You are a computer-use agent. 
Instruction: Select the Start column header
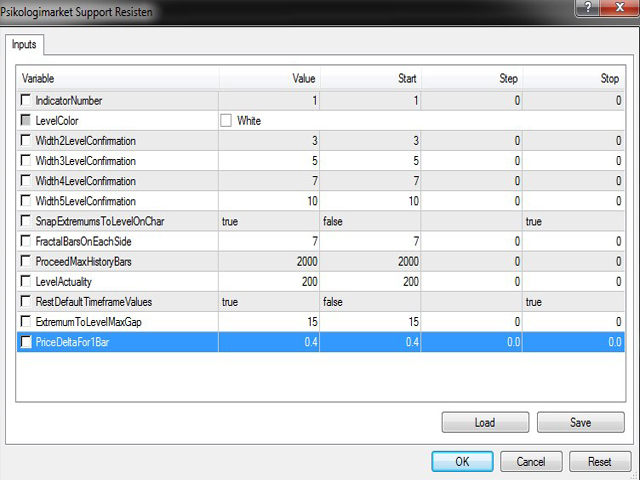[371, 78]
